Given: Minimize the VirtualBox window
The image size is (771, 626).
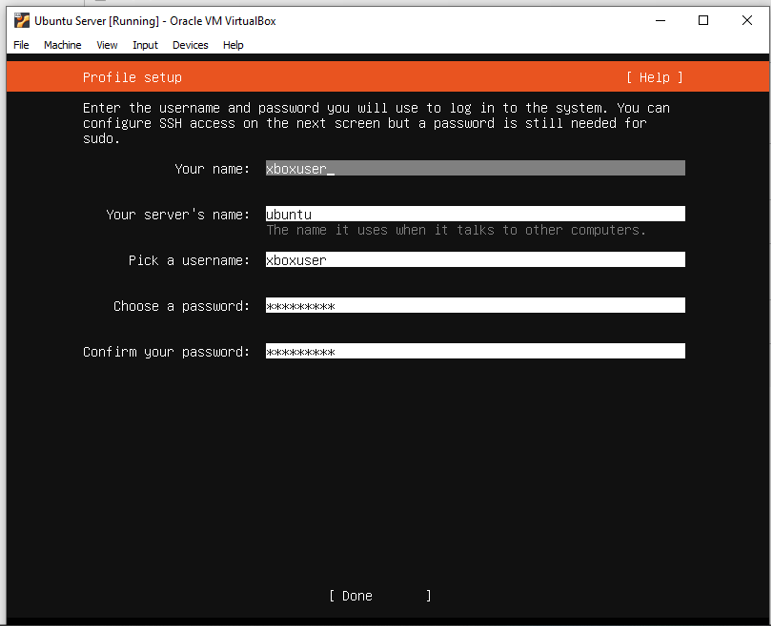Looking at the screenshot, I should [x=659, y=20].
